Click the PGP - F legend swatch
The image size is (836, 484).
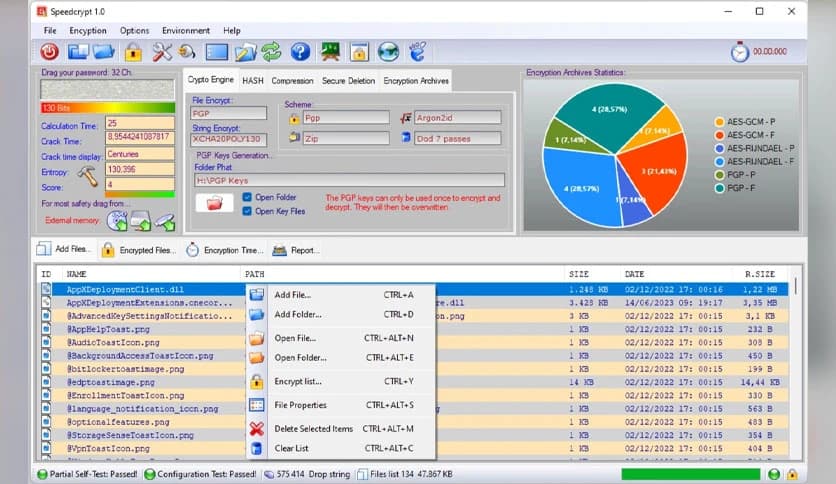(719, 188)
